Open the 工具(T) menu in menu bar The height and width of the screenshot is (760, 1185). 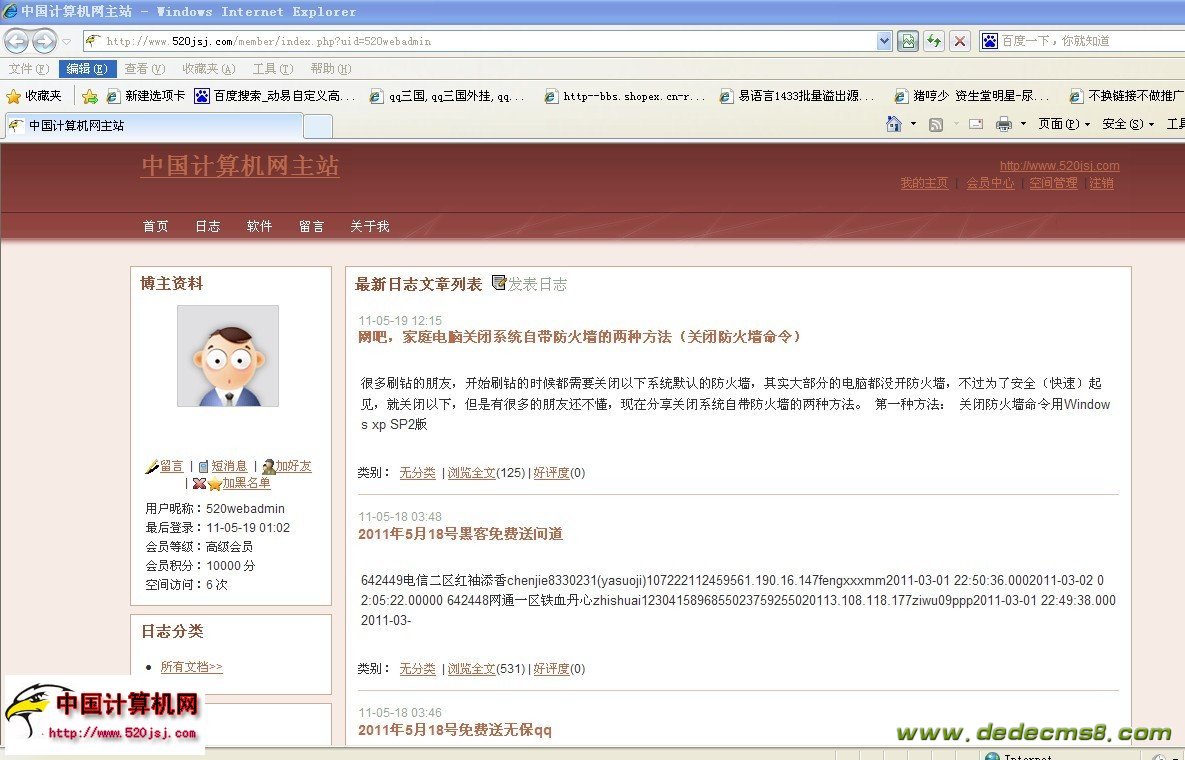[272, 69]
